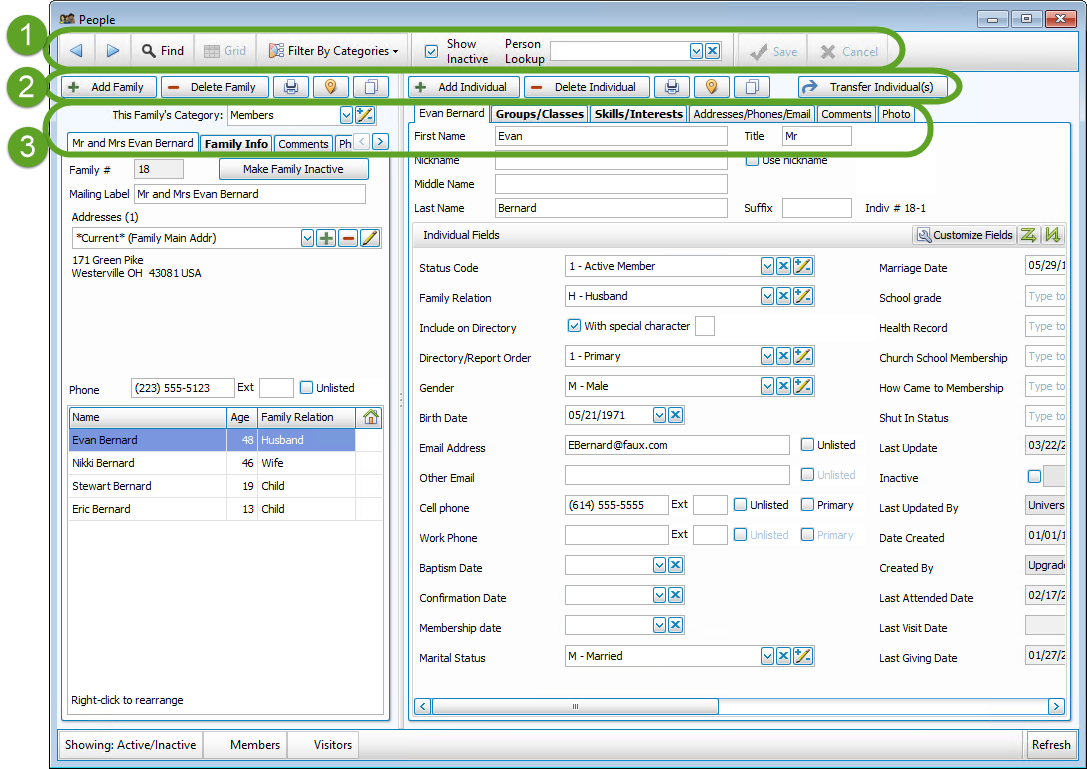
Task: Click the horizontal scrollbar in Individual Fields
Action: click(x=575, y=706)
